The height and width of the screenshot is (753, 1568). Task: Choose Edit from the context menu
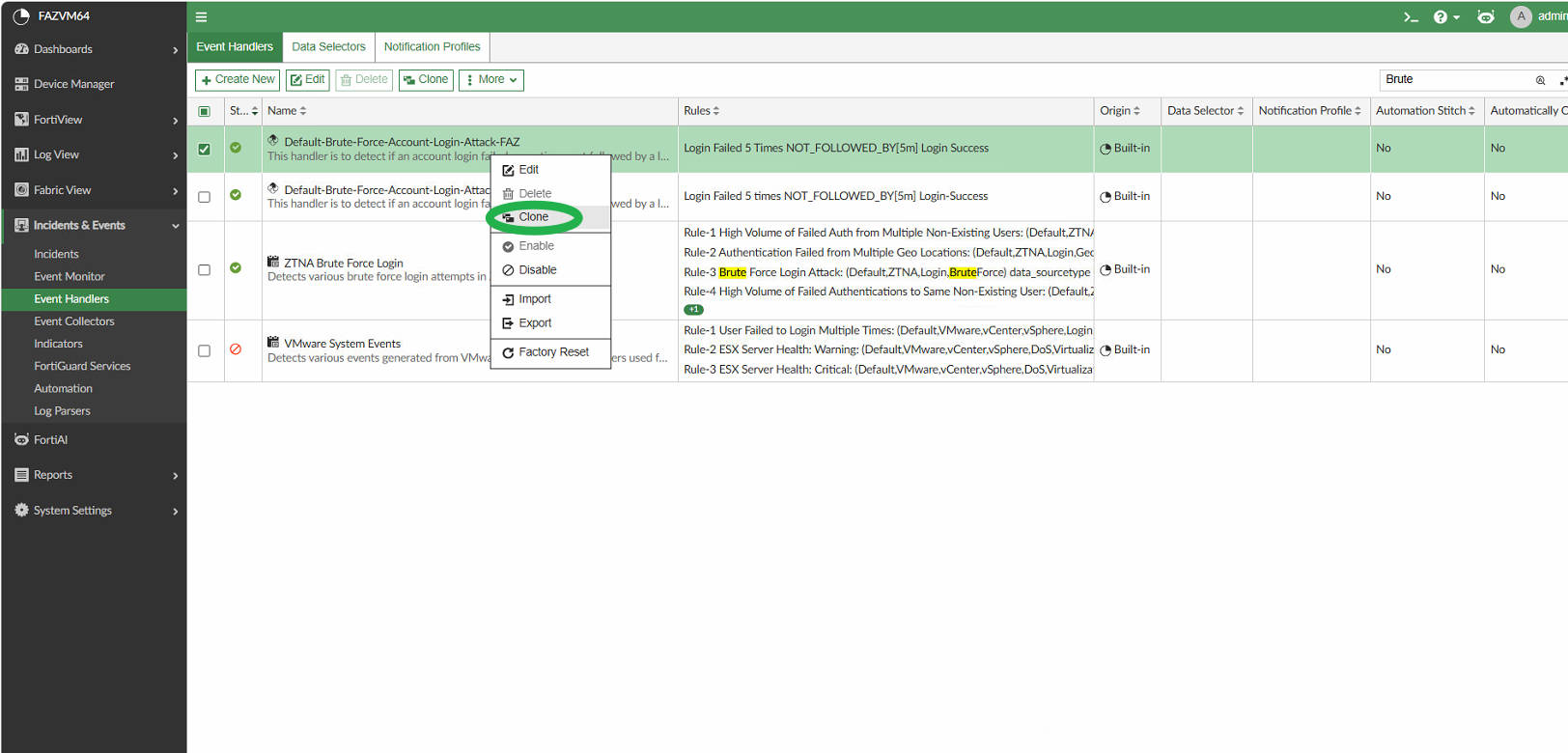[x=550, y=170]
